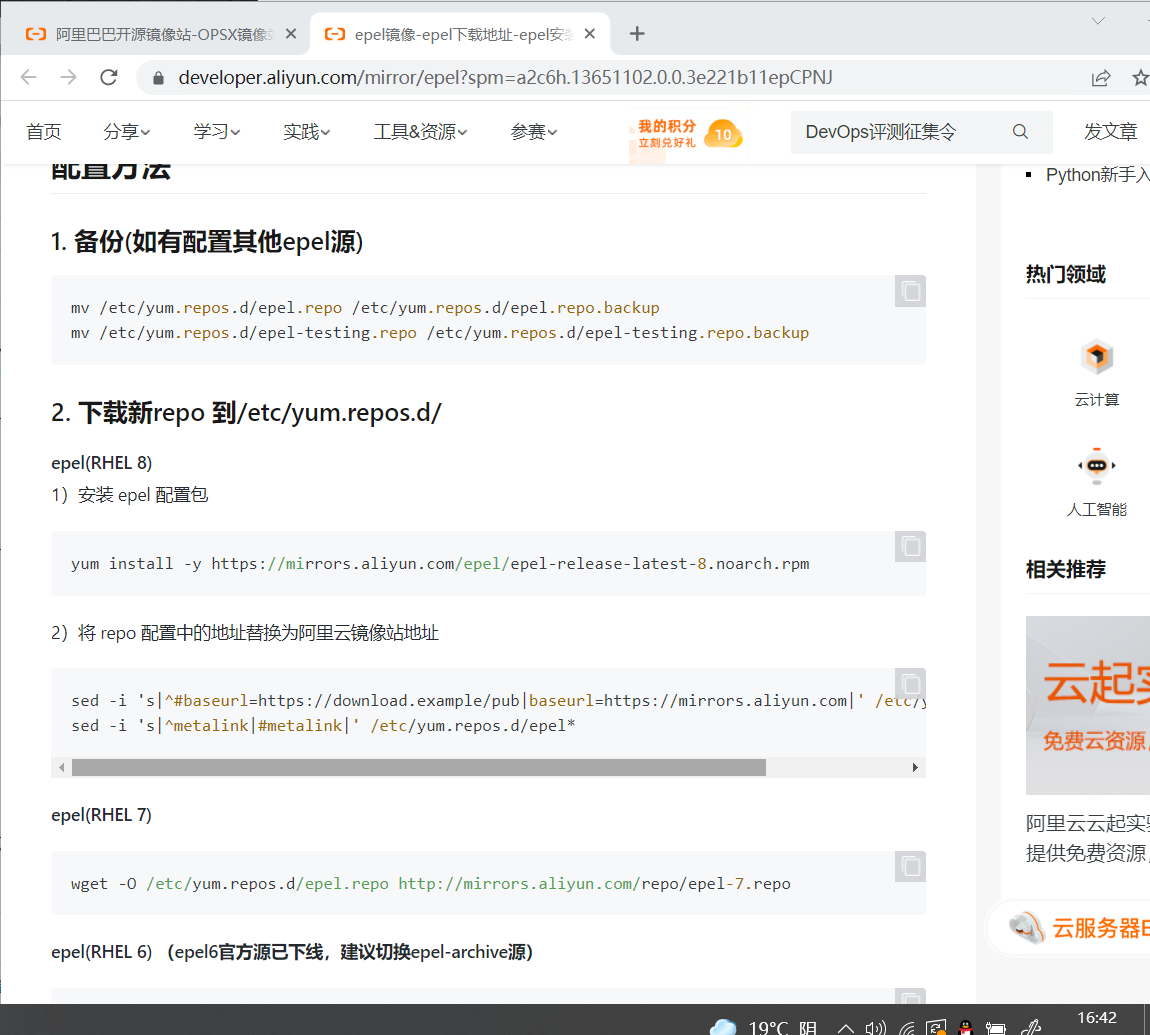Viewport: 1150px width, 1035px height.
Task: Open 人工智能 hot topic icon
Action: pos(1096,467)
